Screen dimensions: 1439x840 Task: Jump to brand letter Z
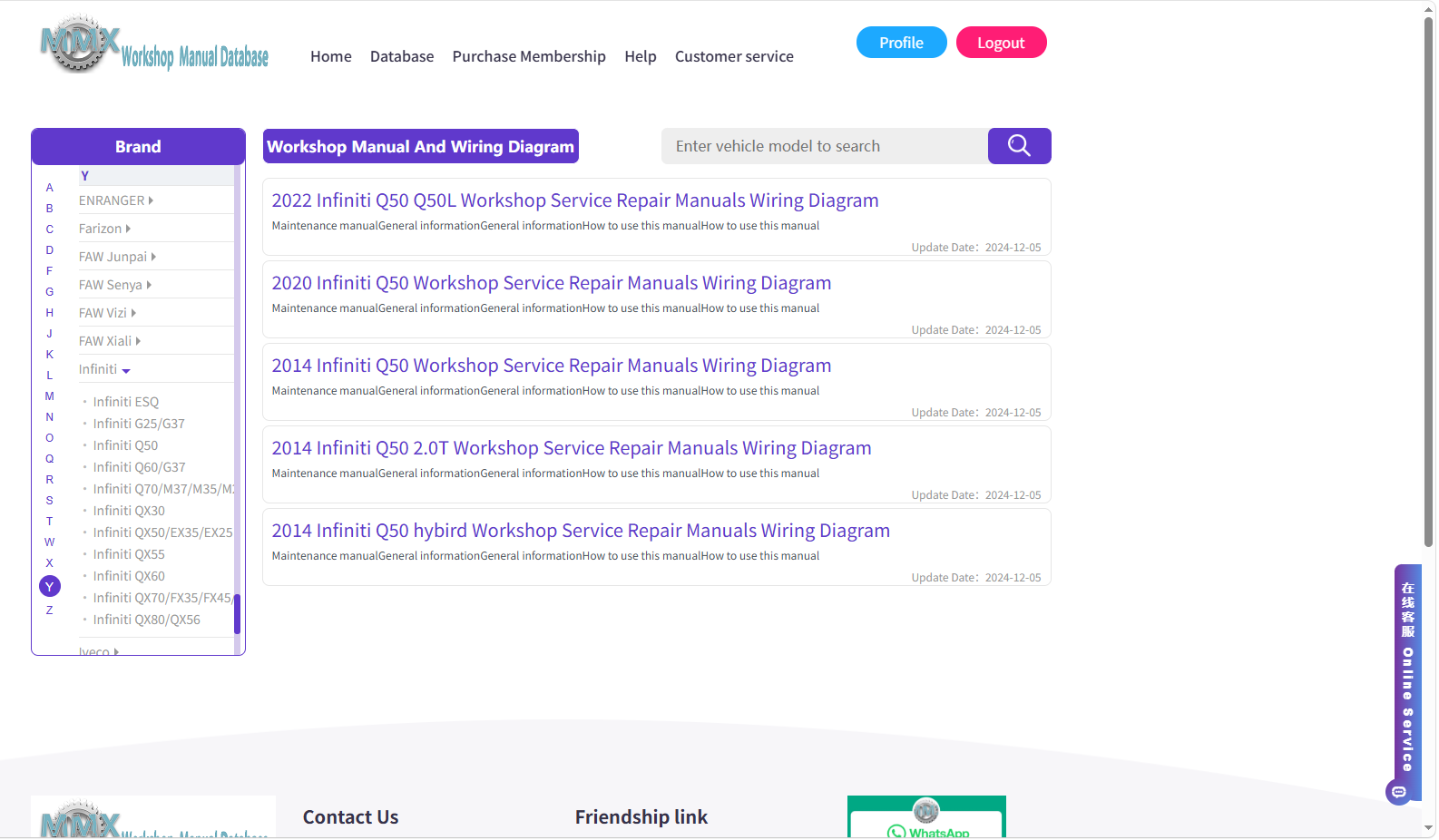[50, 610]
